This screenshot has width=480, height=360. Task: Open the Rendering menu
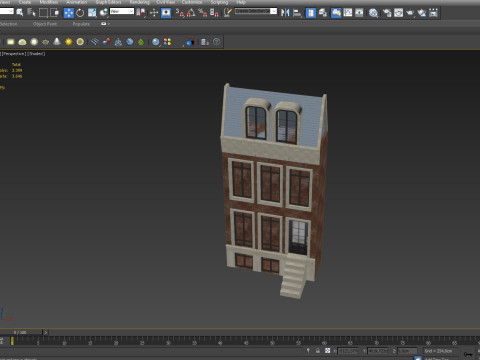(x=139, y=2)
